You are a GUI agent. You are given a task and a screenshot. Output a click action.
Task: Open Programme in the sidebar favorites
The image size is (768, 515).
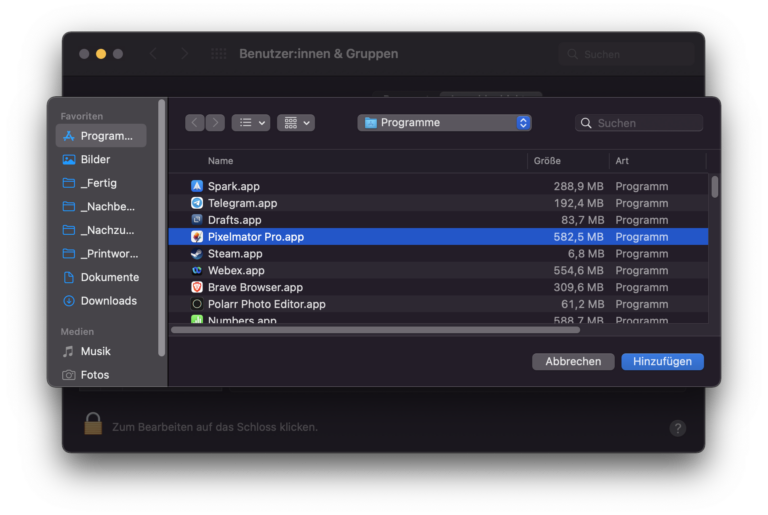click(x=101, y=136)
